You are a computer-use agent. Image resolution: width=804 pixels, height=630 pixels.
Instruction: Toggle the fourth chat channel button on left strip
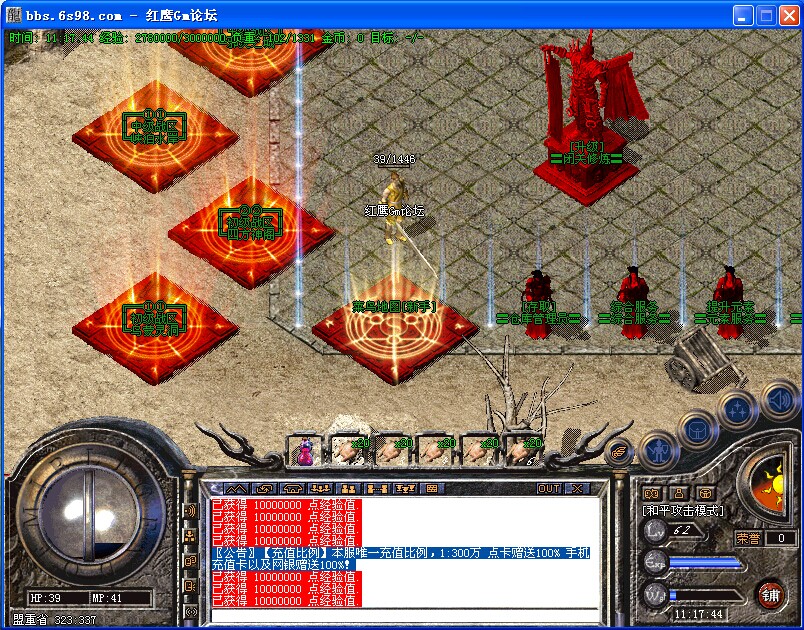coord(191,586)
